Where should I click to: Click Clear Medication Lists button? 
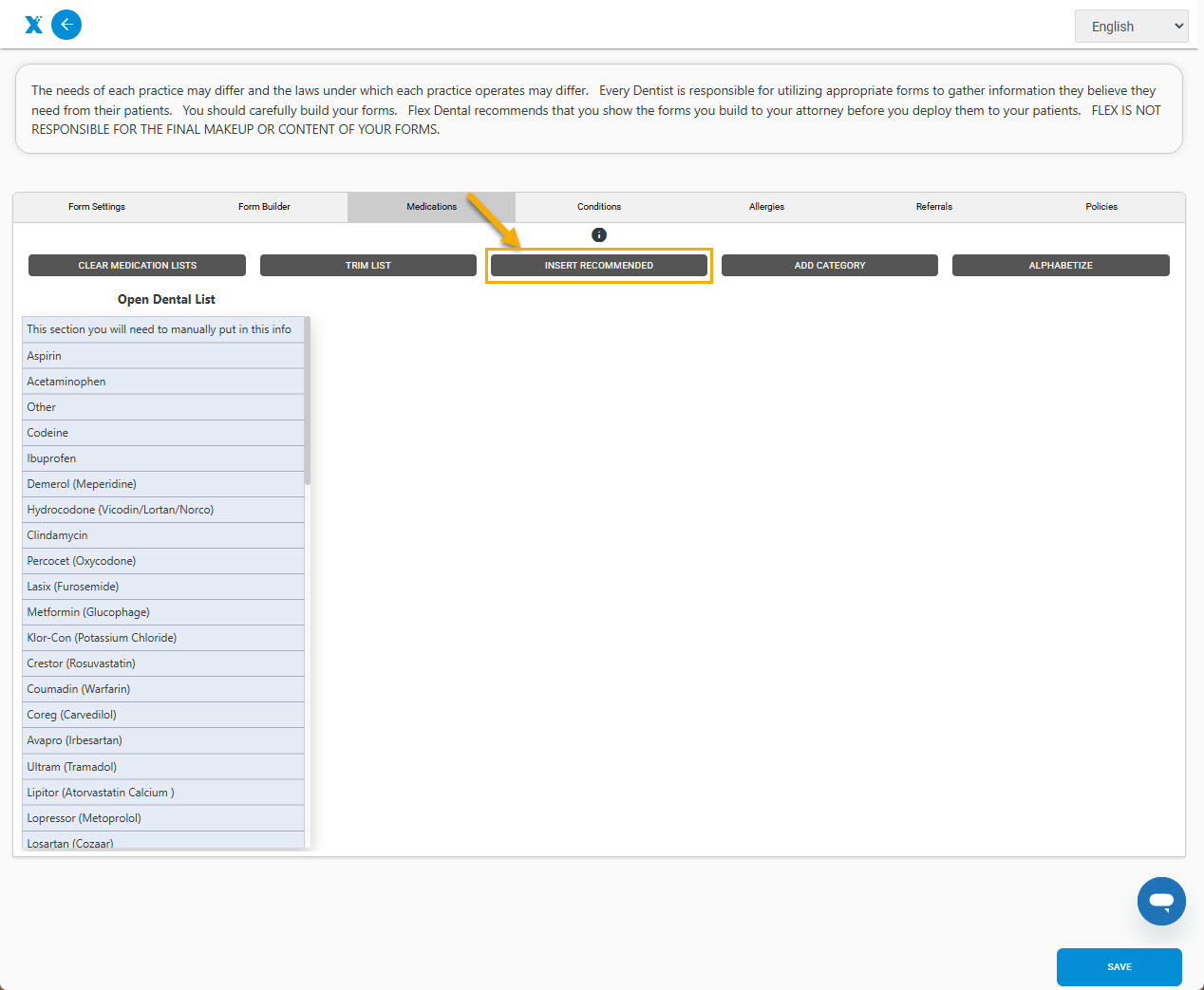coord(137,266)
